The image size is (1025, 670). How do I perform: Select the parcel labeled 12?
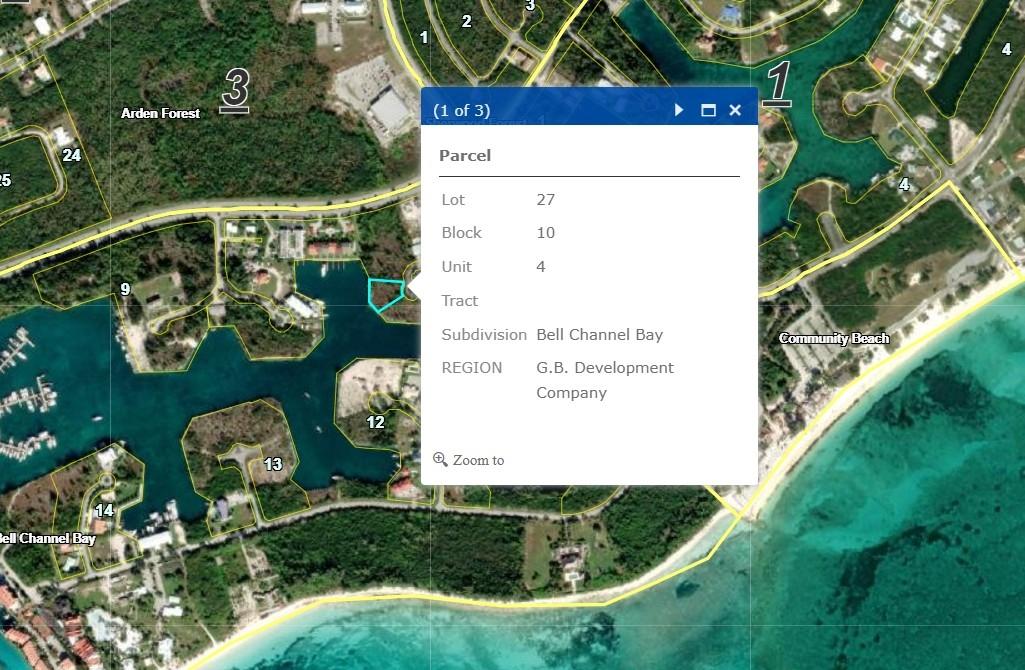coord(375,422)
